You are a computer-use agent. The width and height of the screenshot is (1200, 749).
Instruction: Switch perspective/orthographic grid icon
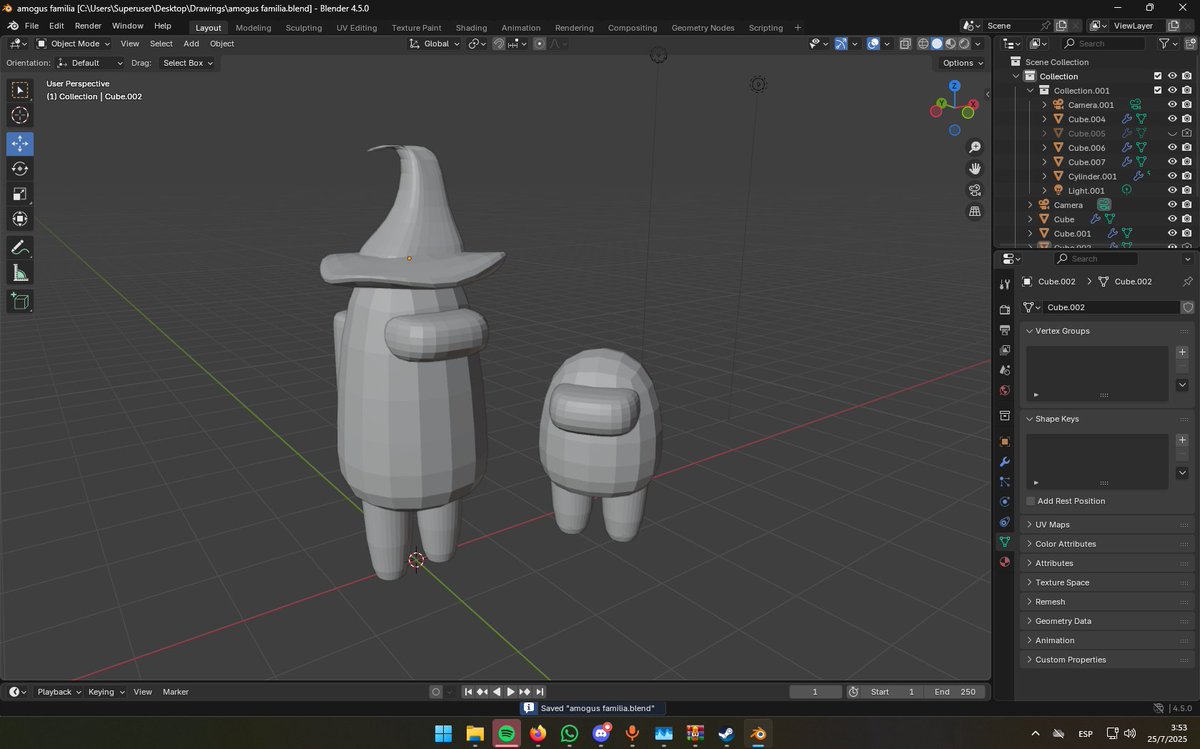(x=975, y=211)
